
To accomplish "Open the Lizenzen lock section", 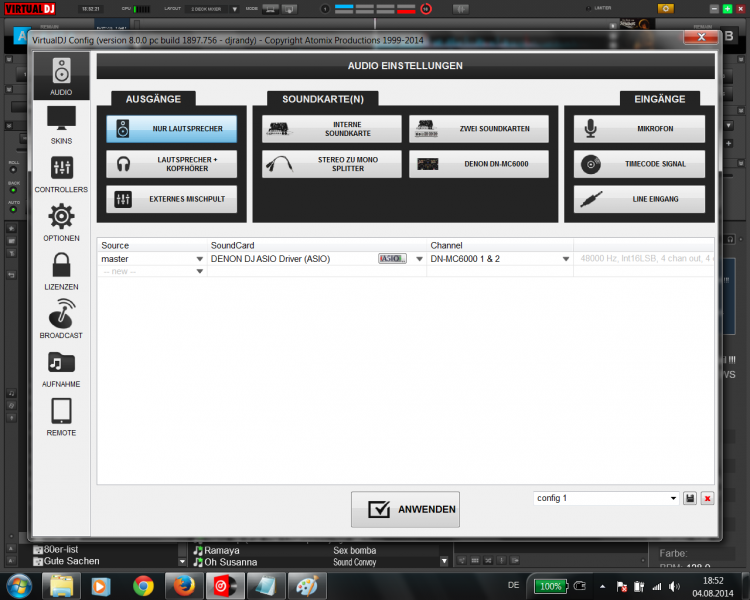I will click(61, 271).
